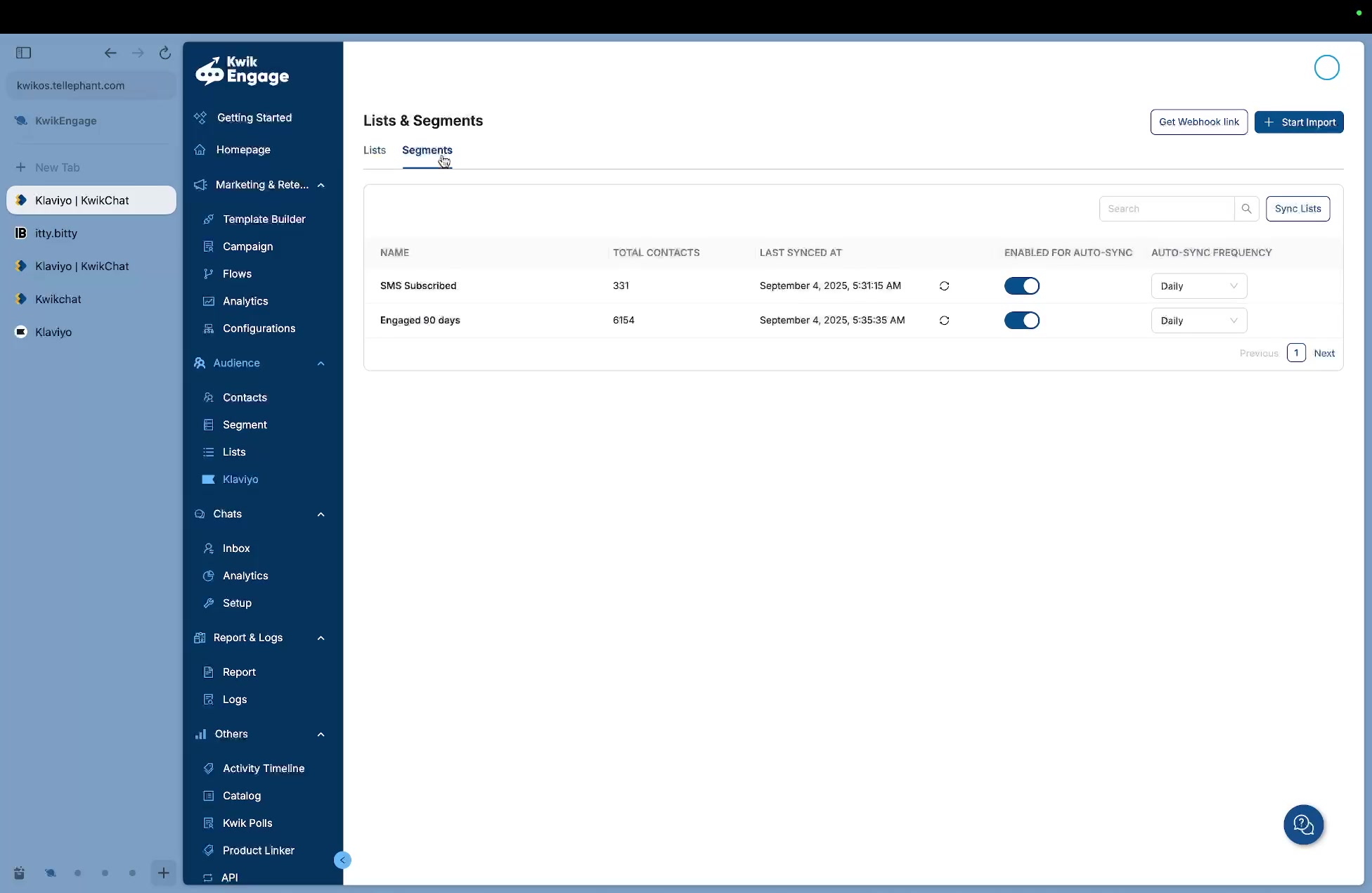
Task: Toggle auto-sync for Engaged 90 days
Action: 1022,321
